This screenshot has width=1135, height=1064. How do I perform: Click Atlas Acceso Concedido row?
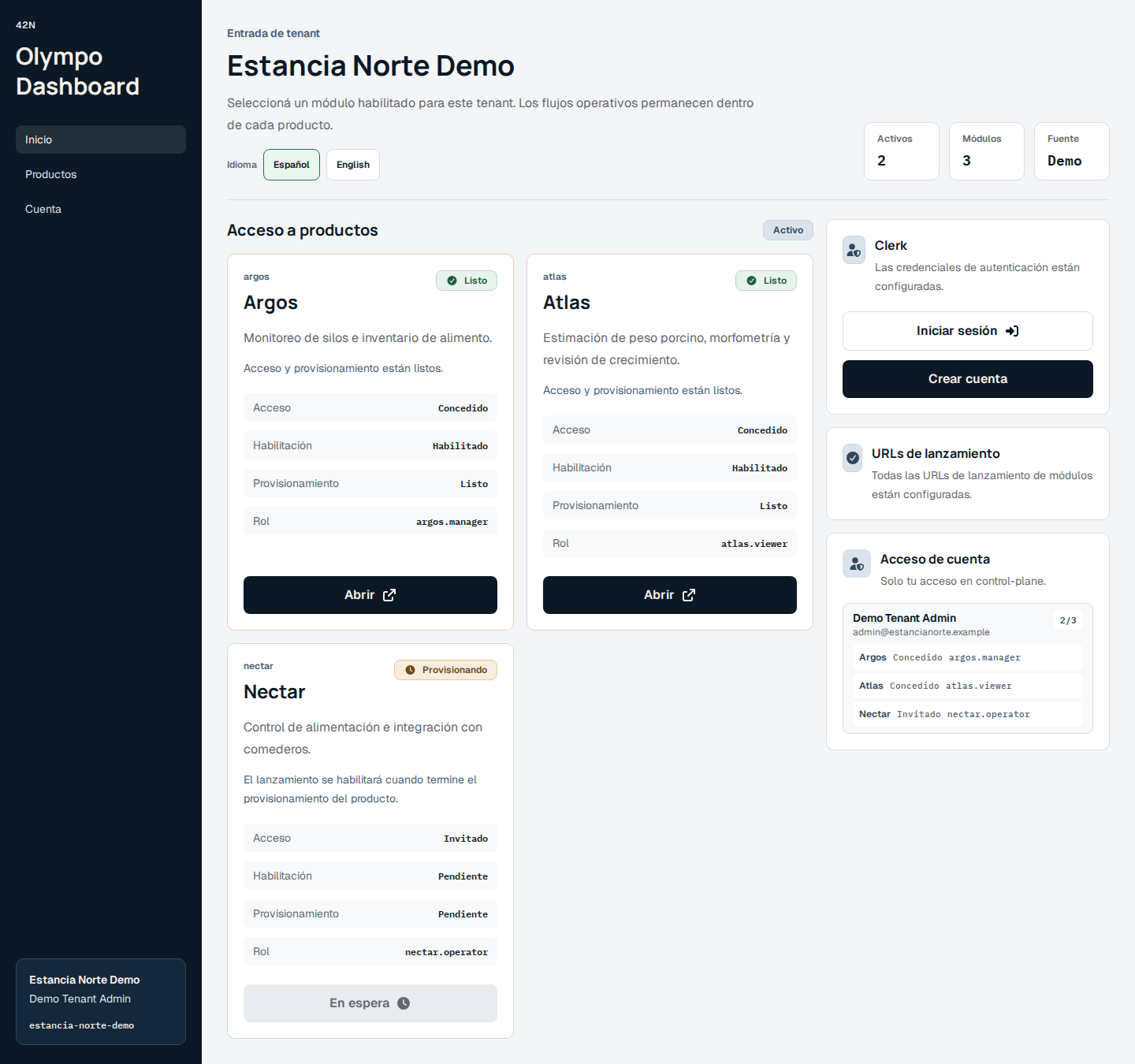pos(670,430)
